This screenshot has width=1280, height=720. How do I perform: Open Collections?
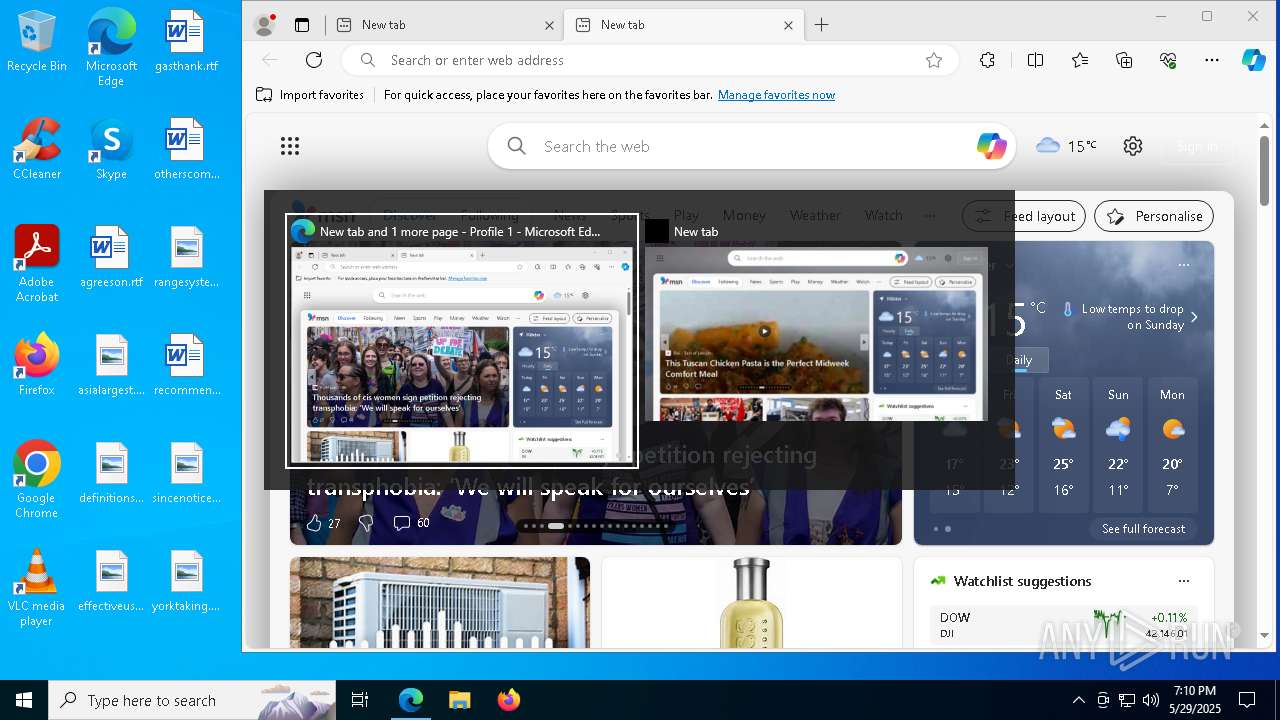1124,60
